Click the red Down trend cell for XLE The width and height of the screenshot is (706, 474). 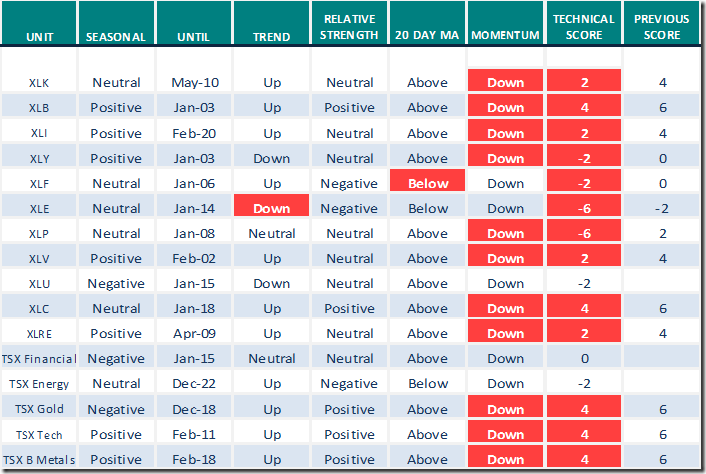click(272, 208)
